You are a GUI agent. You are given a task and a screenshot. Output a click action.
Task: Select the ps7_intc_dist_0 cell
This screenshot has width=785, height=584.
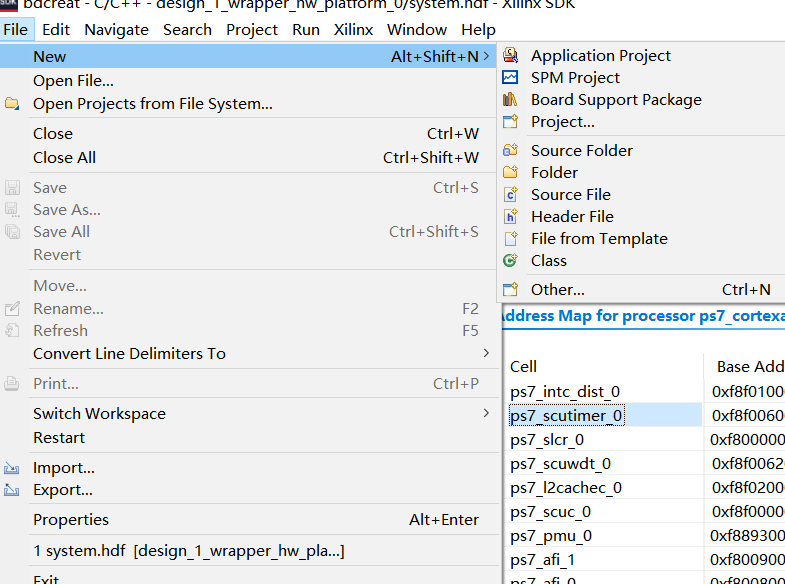(x=565, y=391)
